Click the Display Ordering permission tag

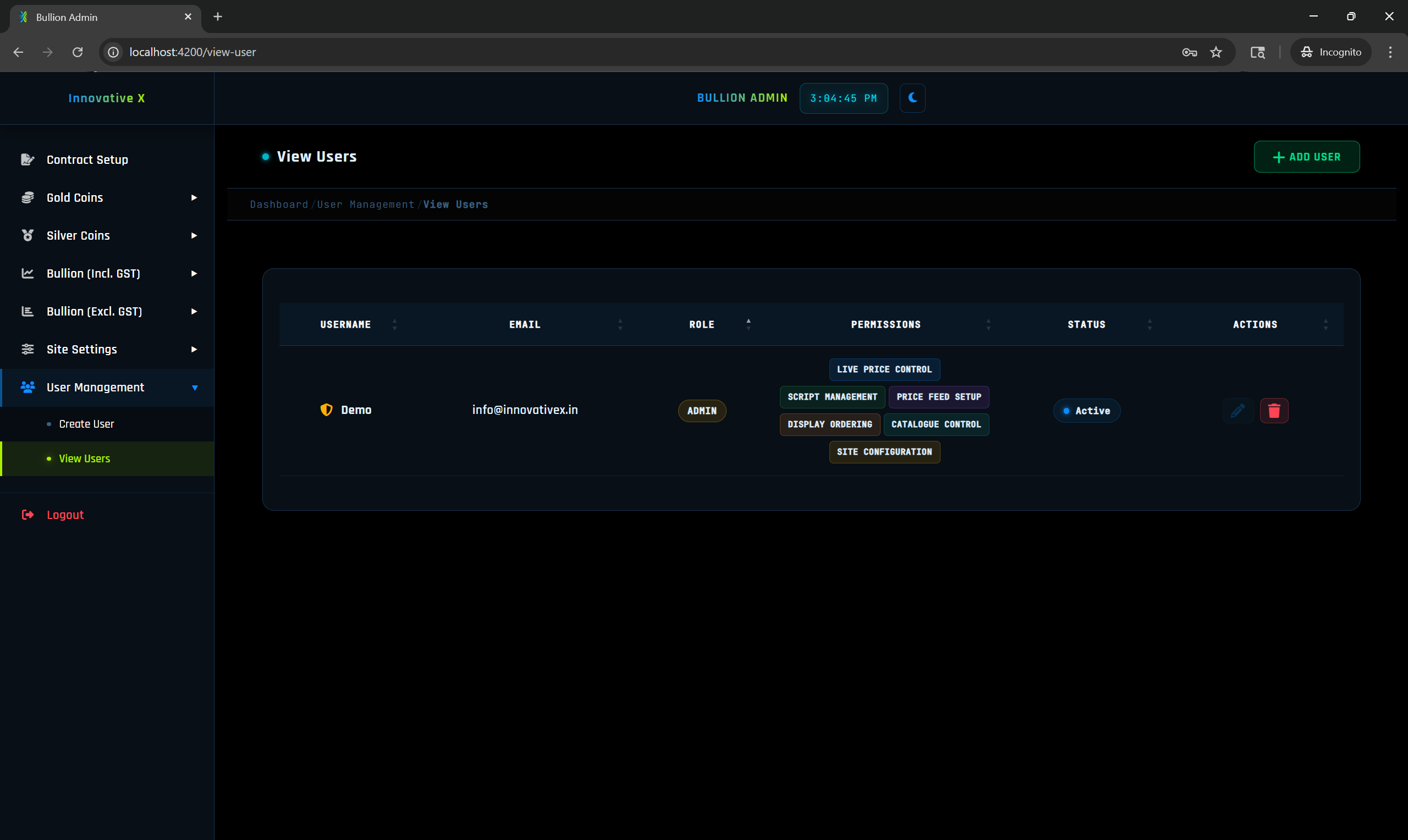(x=830, y=424)
